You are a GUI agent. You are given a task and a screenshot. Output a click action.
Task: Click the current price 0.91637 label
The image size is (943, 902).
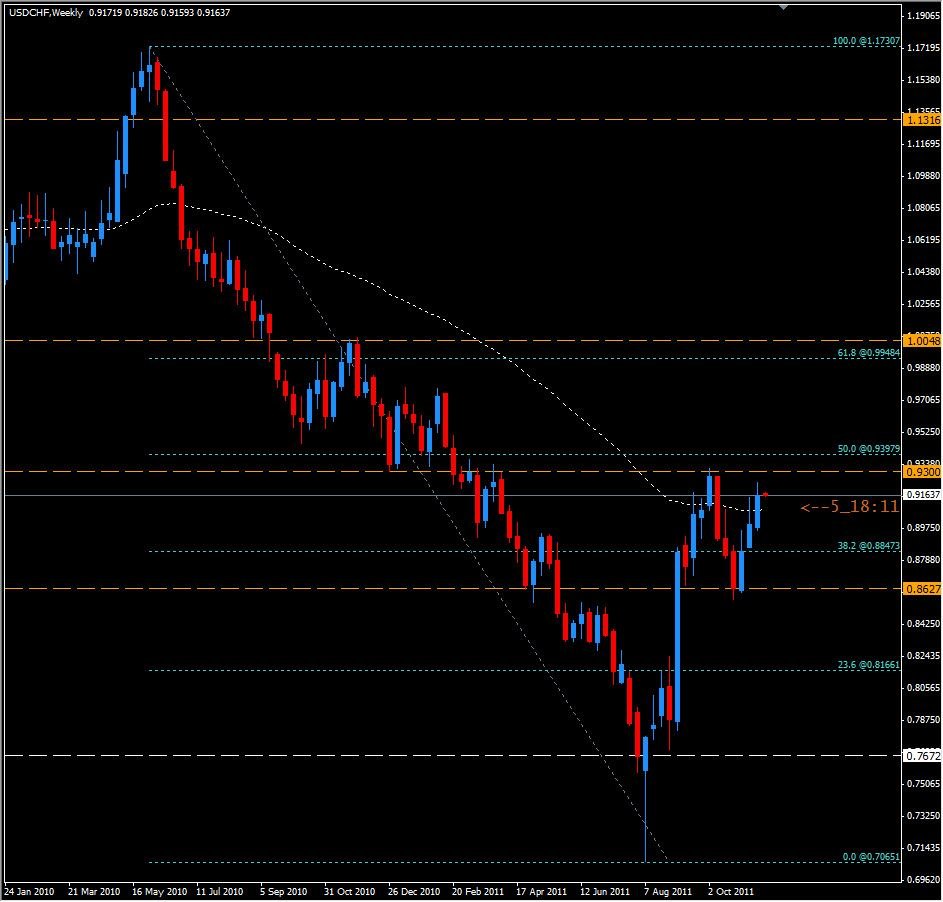[919, 495]
